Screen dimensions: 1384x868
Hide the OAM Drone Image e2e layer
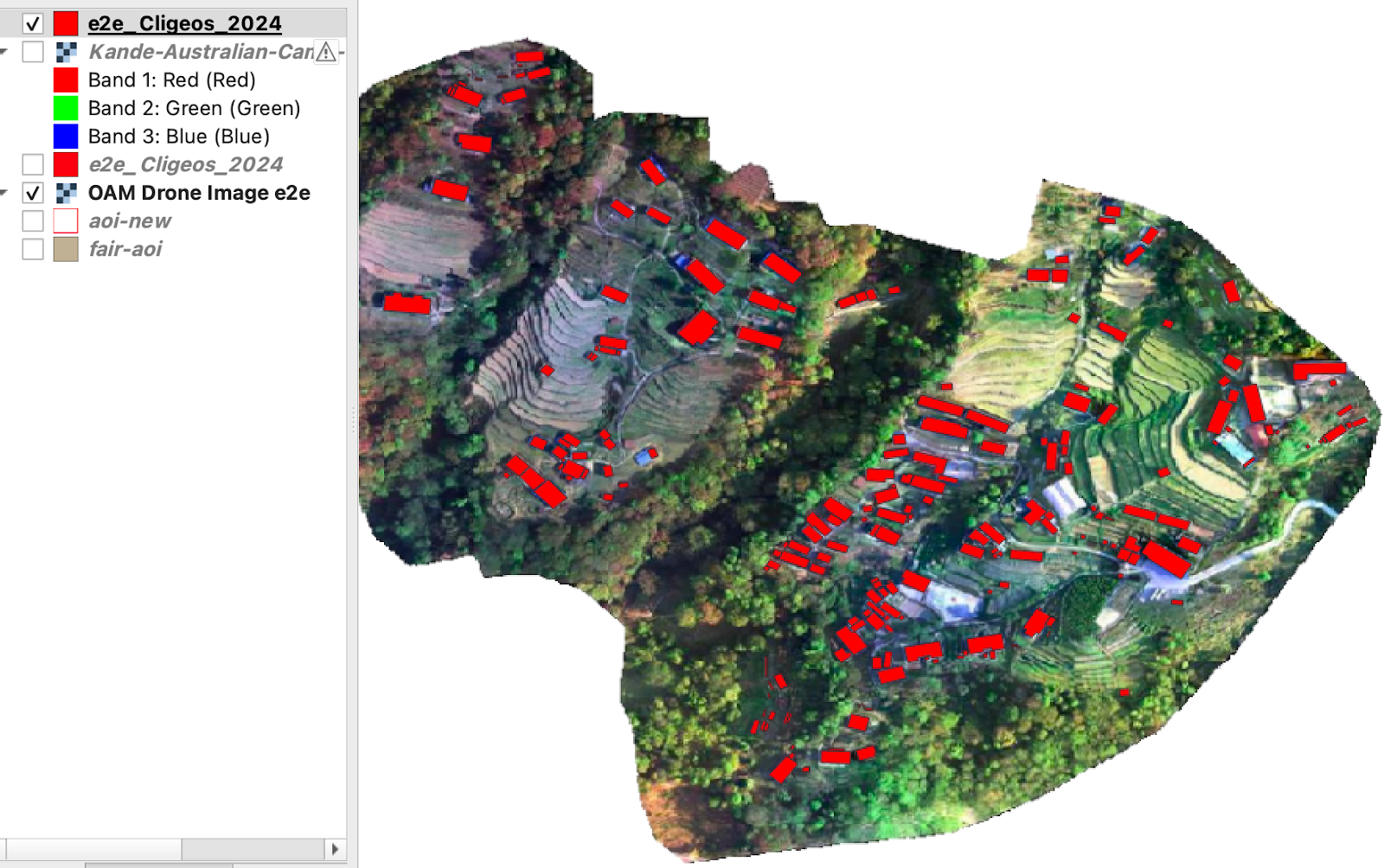pos(33,193)
